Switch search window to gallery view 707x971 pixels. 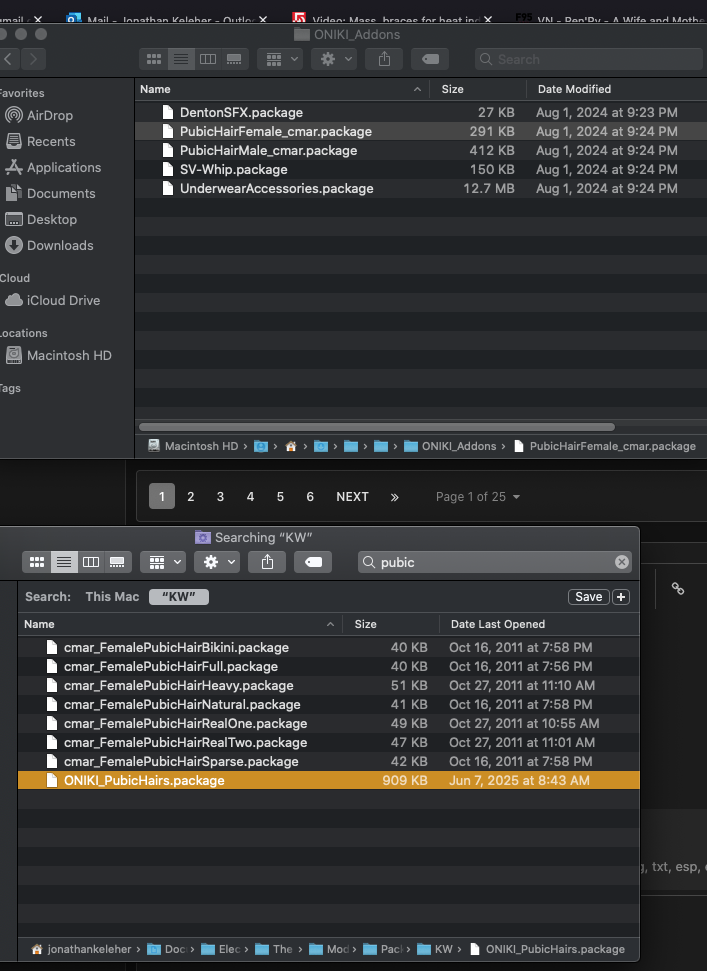[117, 562]
